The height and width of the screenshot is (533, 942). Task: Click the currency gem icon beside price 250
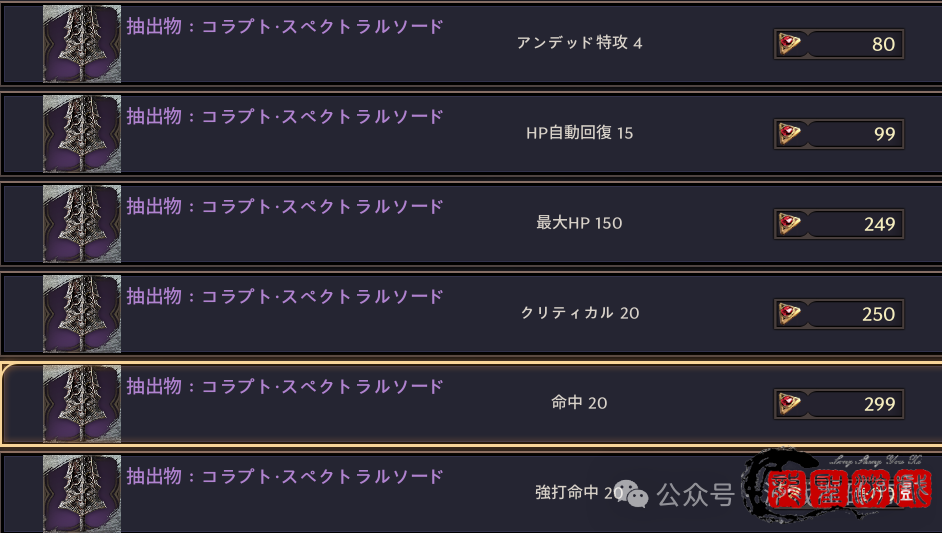point(790,314)
